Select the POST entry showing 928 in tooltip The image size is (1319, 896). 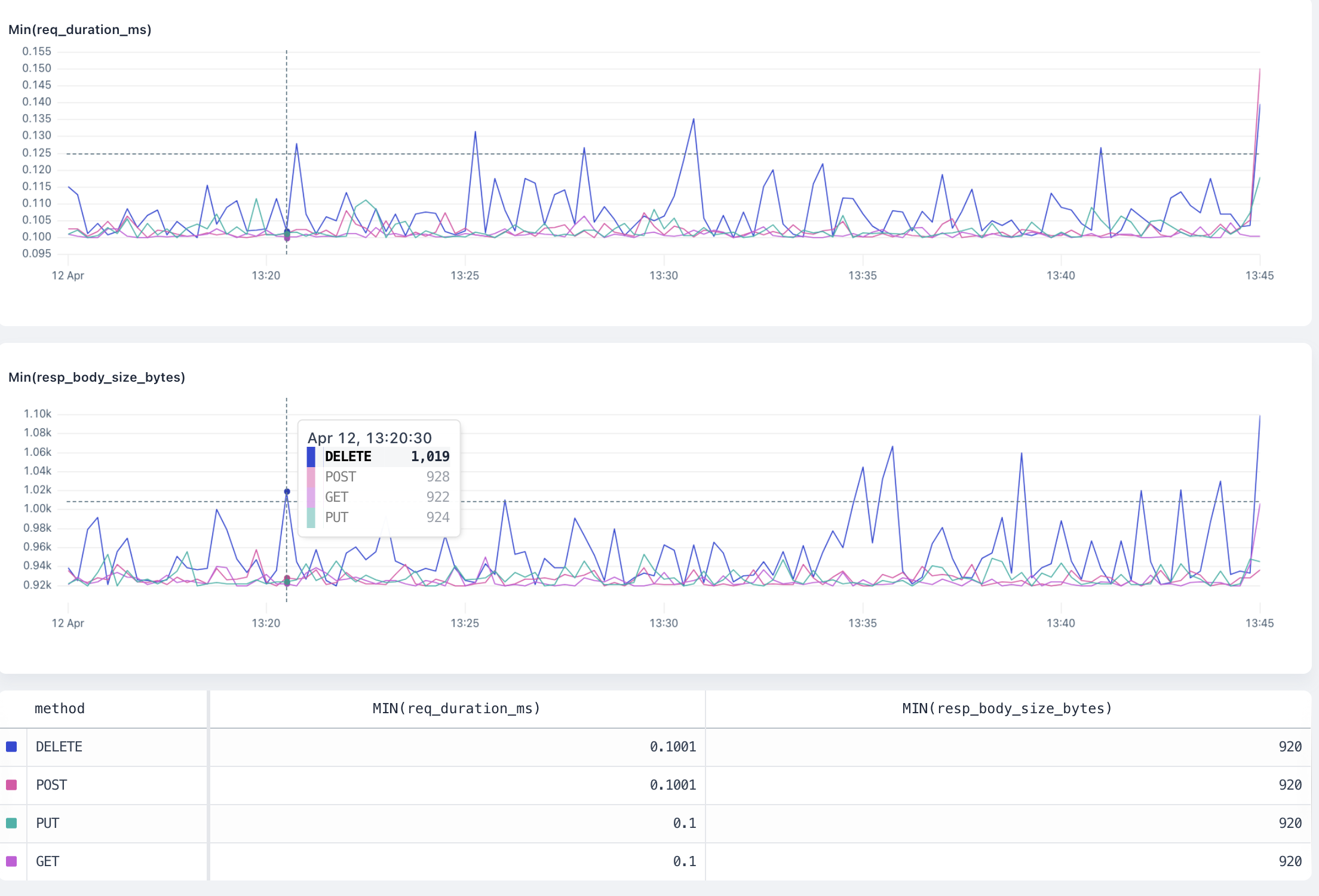[x=379, y=477]
